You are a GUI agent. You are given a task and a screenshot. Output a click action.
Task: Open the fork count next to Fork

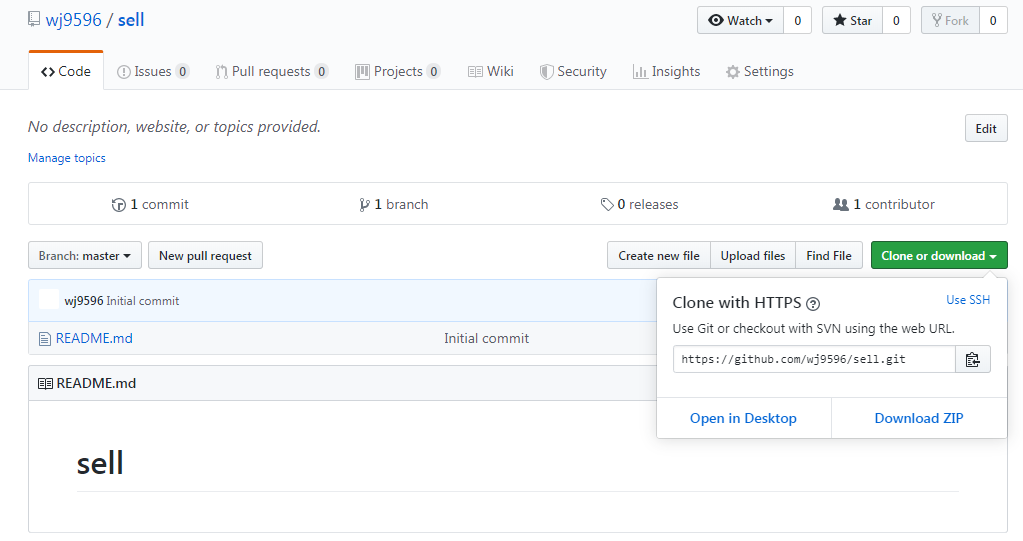[x=993, y=20]
